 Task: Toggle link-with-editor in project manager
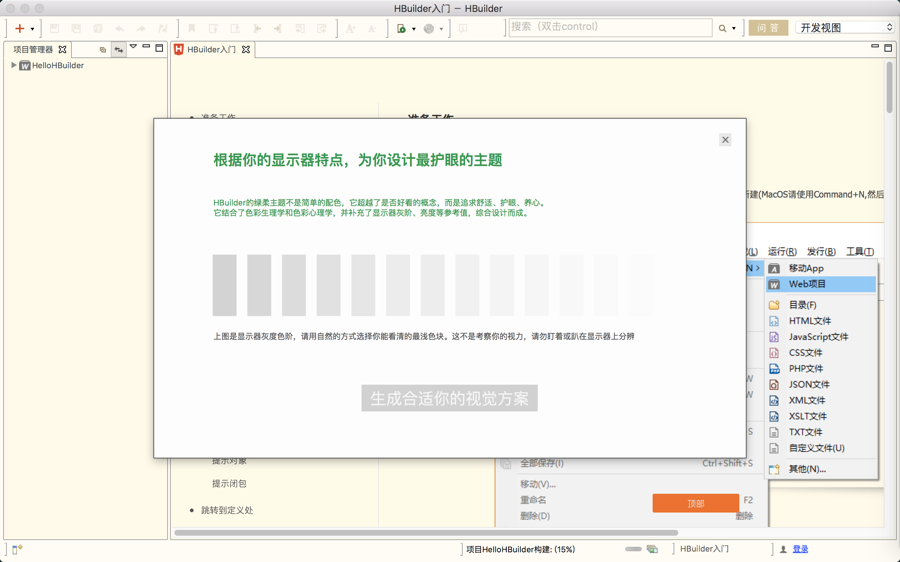(119, 50)
